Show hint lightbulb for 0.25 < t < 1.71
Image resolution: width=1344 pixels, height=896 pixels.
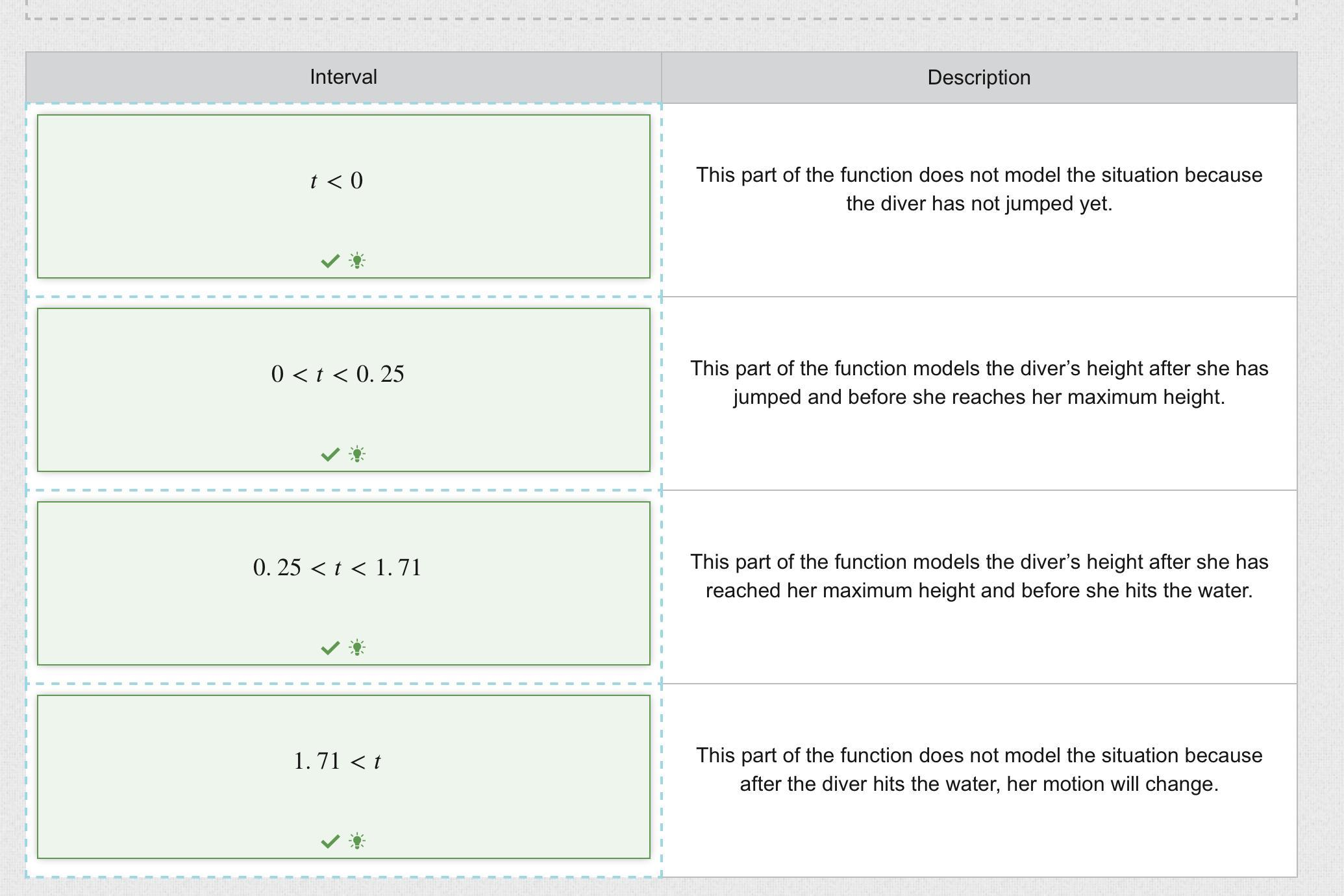357,648
